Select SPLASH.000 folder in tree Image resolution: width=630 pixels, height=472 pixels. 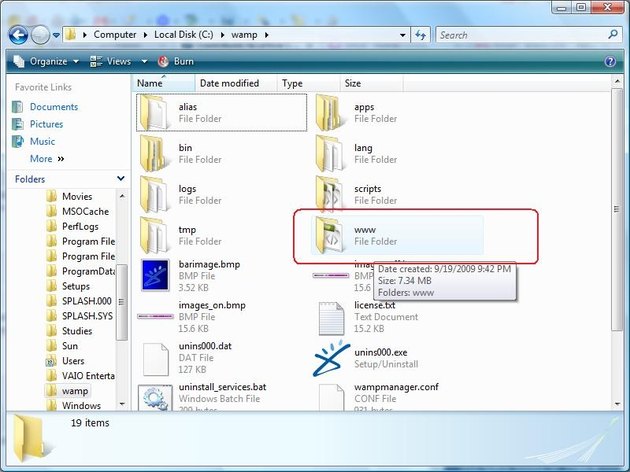[86, 301]
